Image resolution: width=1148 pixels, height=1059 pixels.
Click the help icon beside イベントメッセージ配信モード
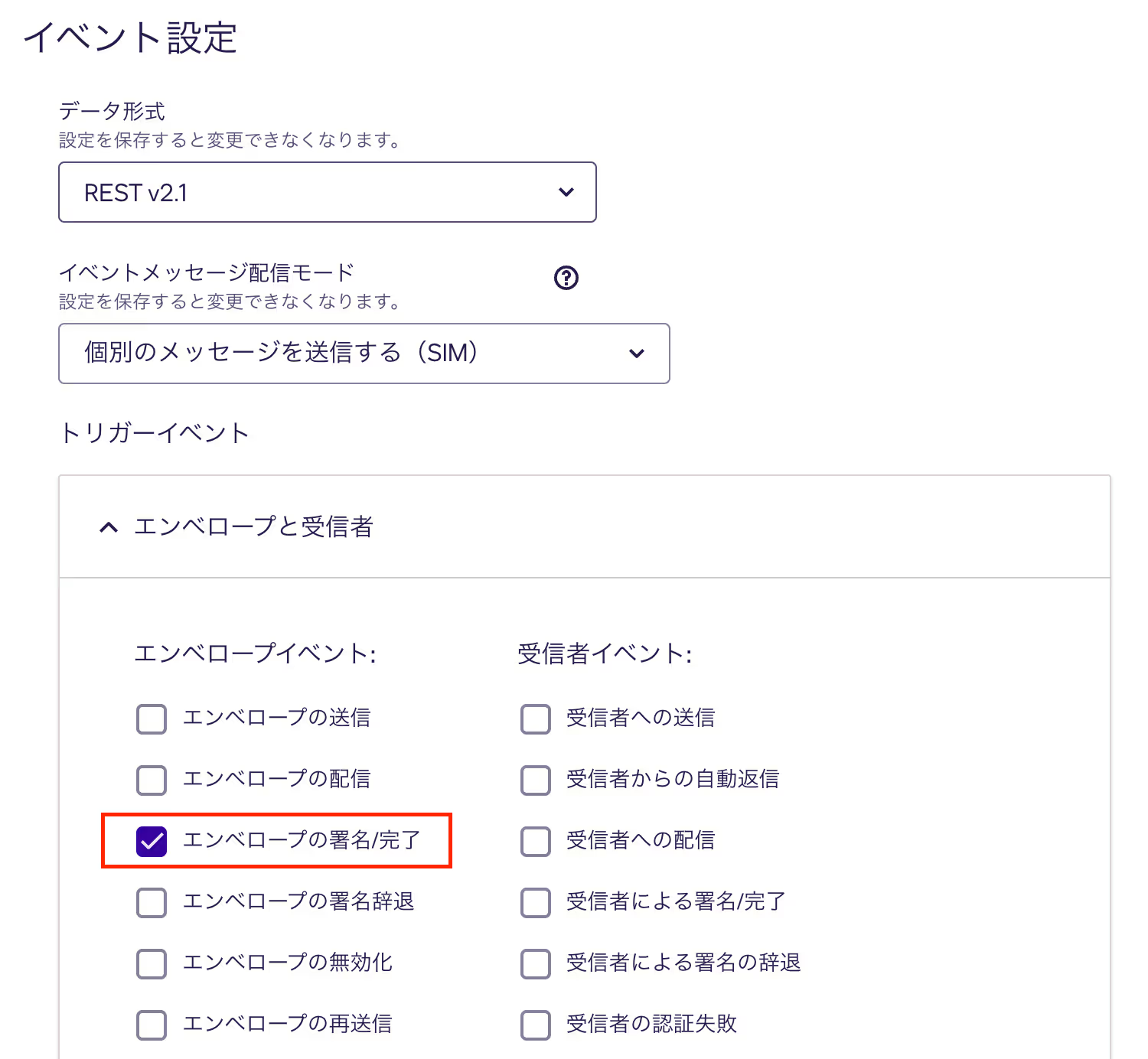click(566, 278)
